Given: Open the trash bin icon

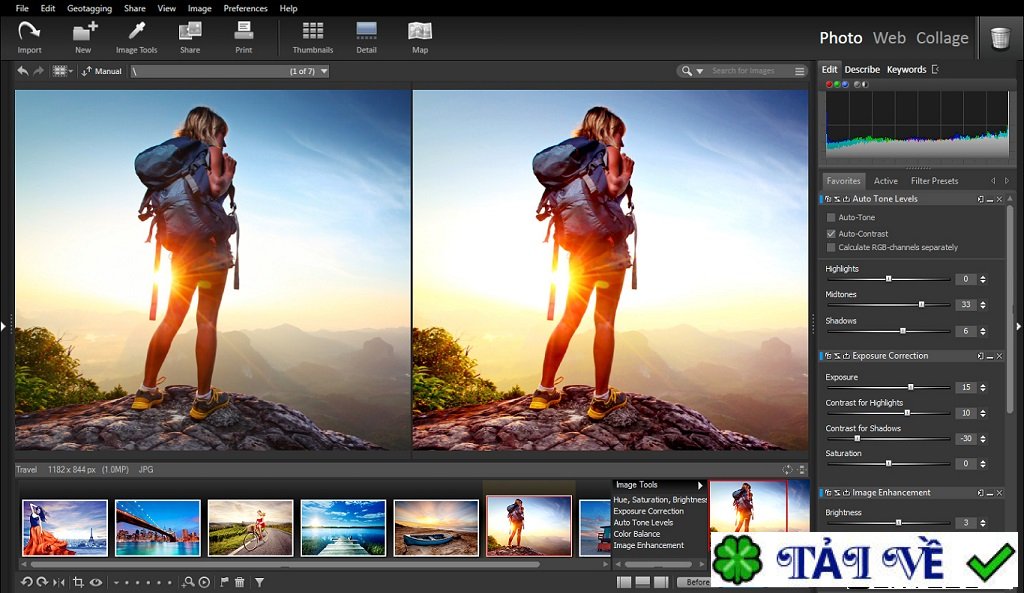Looking at the screenshot, I should point(999,38).
